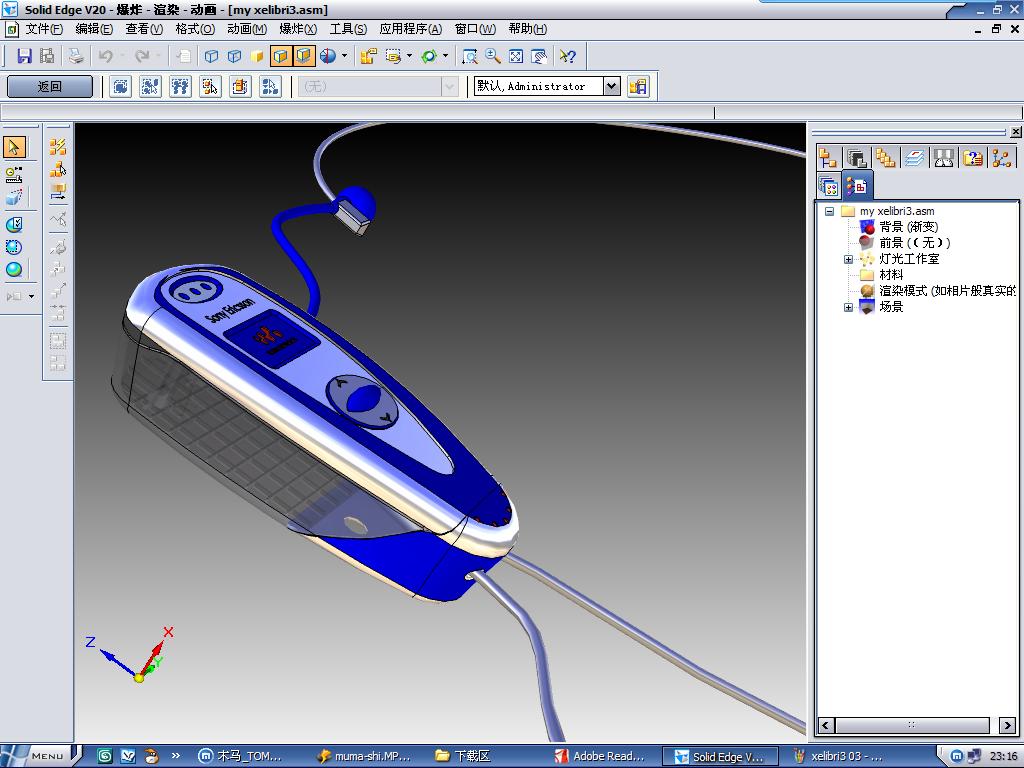Viewport: 1024px width, 768px height.
Task: Switch to the folder with question mark tab
Action: (x=972, y=157)
